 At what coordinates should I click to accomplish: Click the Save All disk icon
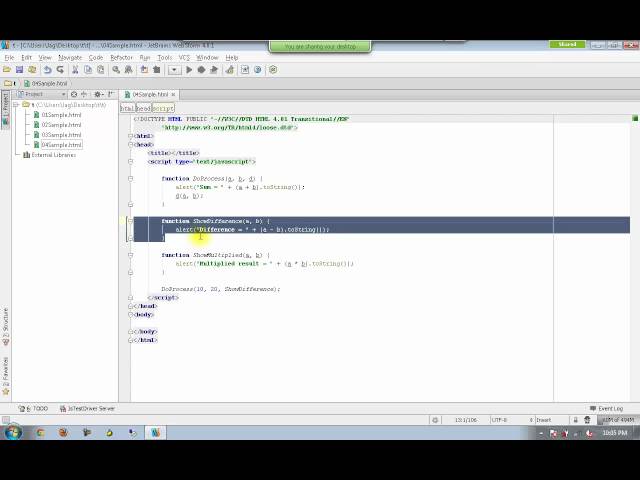19,70
